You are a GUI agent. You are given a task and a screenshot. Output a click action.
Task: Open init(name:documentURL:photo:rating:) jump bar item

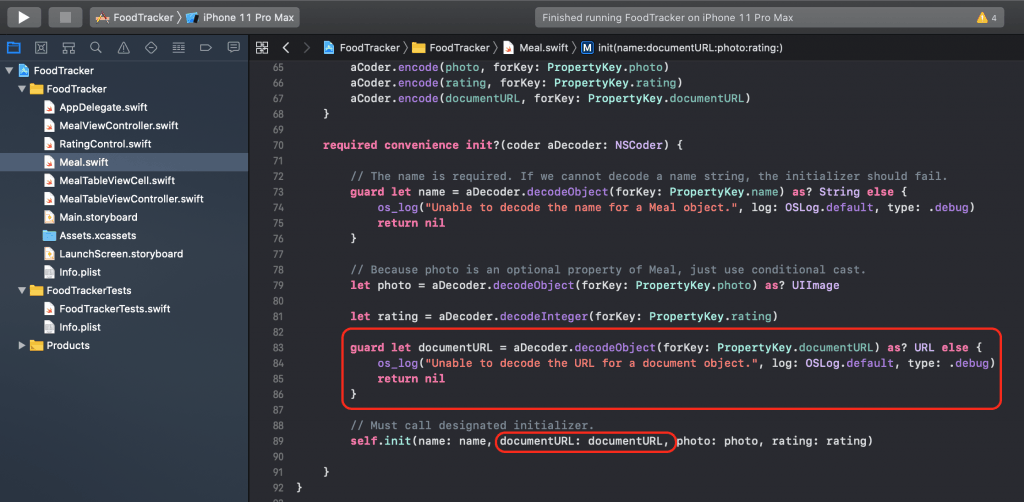[682, 48]
